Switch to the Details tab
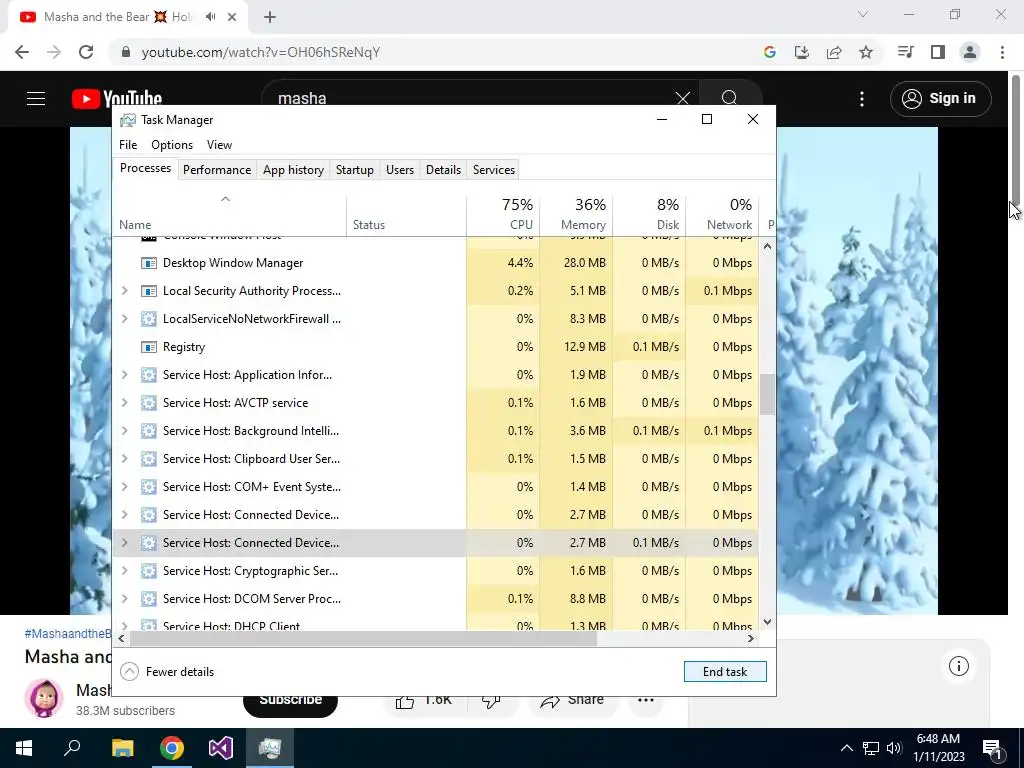Viewport: 1024px width, 768px height. tap(443, 170)
